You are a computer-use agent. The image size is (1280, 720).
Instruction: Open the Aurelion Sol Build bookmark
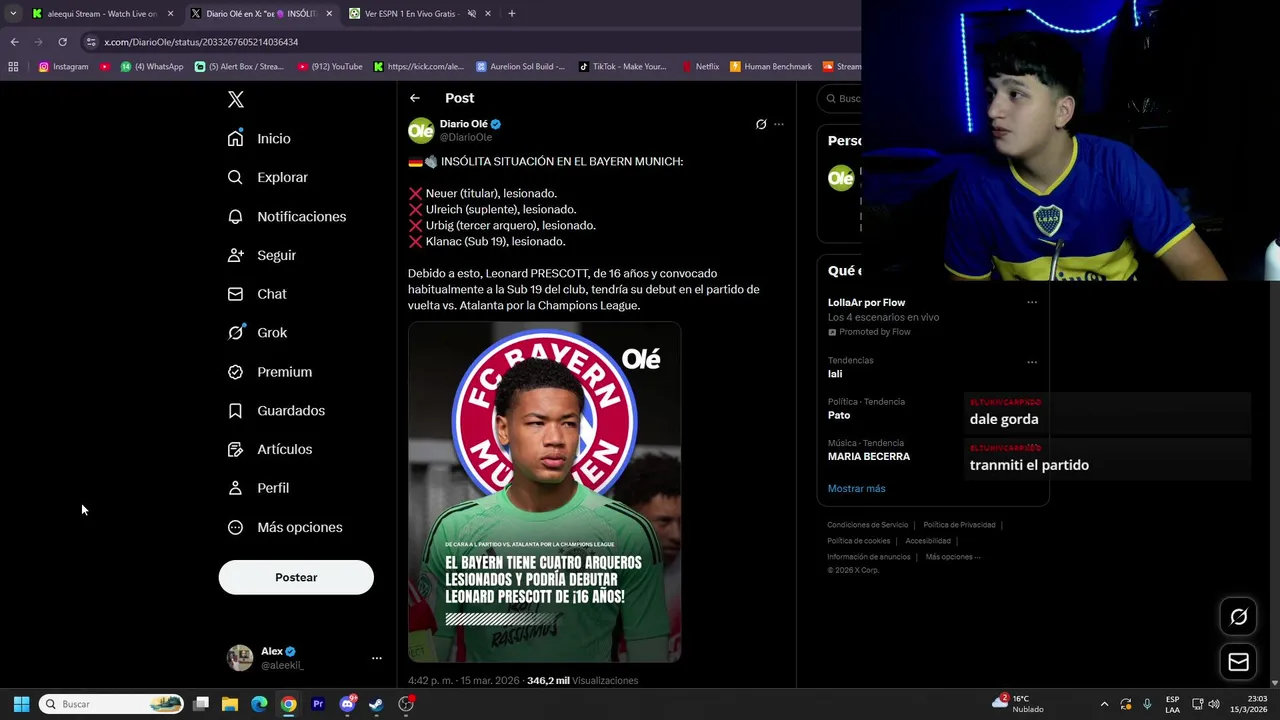520,67
